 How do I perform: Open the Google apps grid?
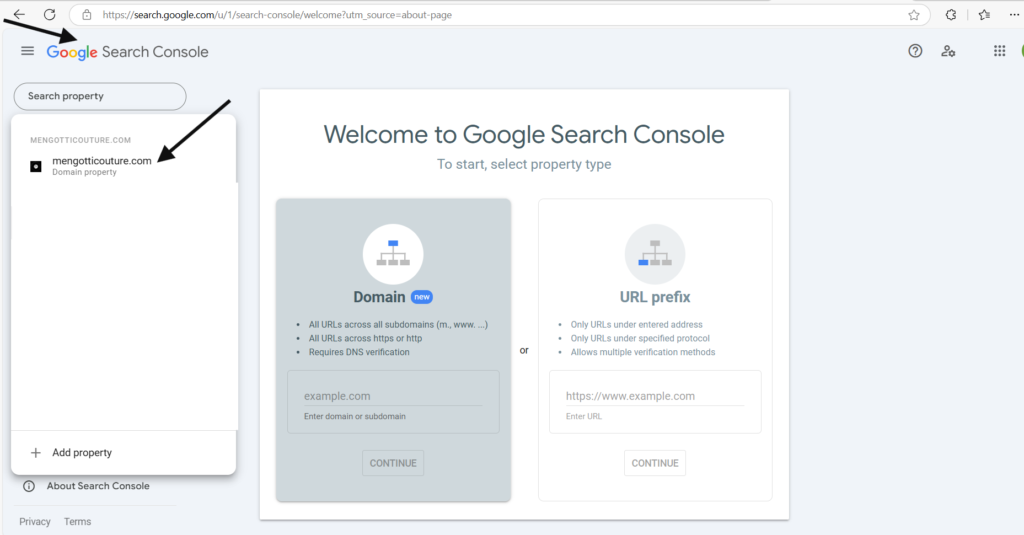click(999, 51)
